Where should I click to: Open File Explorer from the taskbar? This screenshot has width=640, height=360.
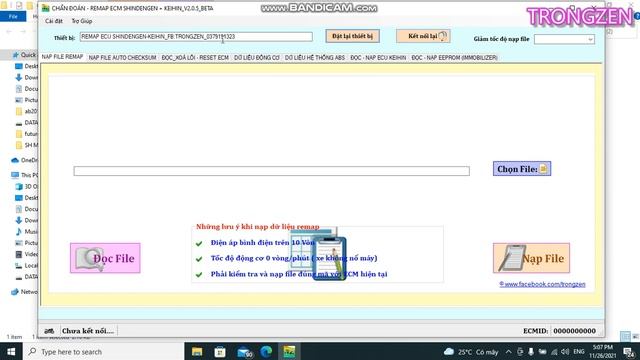coord(197,351)
